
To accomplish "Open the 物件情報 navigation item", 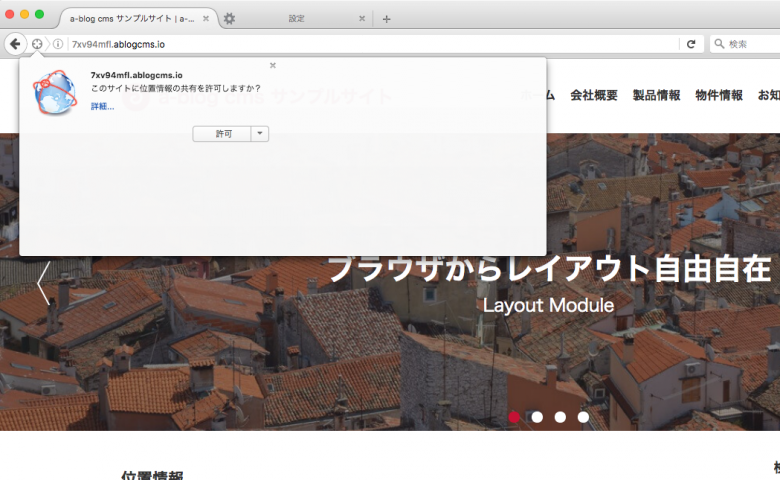I will coord(719,95).
